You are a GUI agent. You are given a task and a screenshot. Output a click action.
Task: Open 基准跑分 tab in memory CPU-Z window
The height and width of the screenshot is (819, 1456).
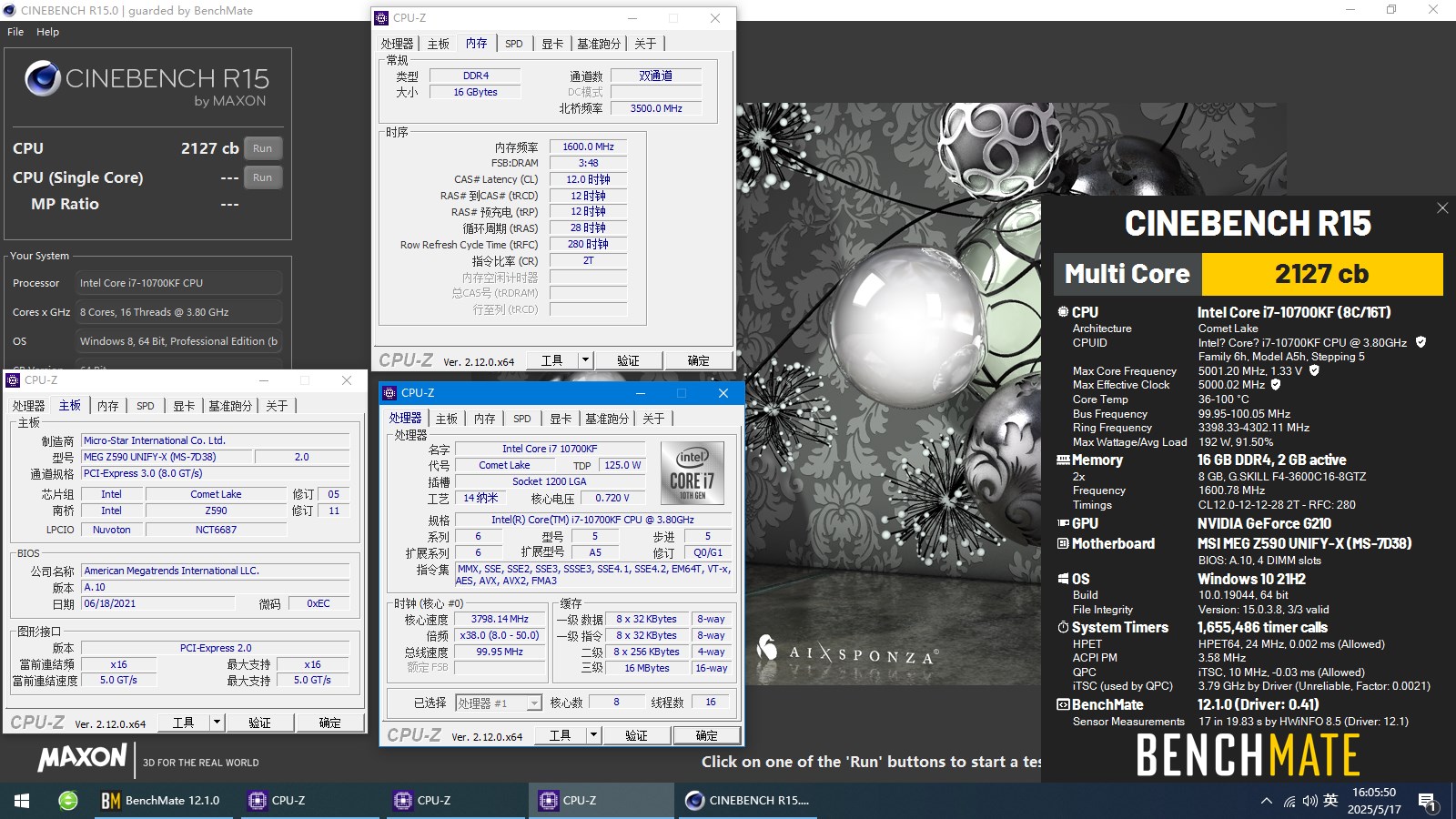point(599,44)
